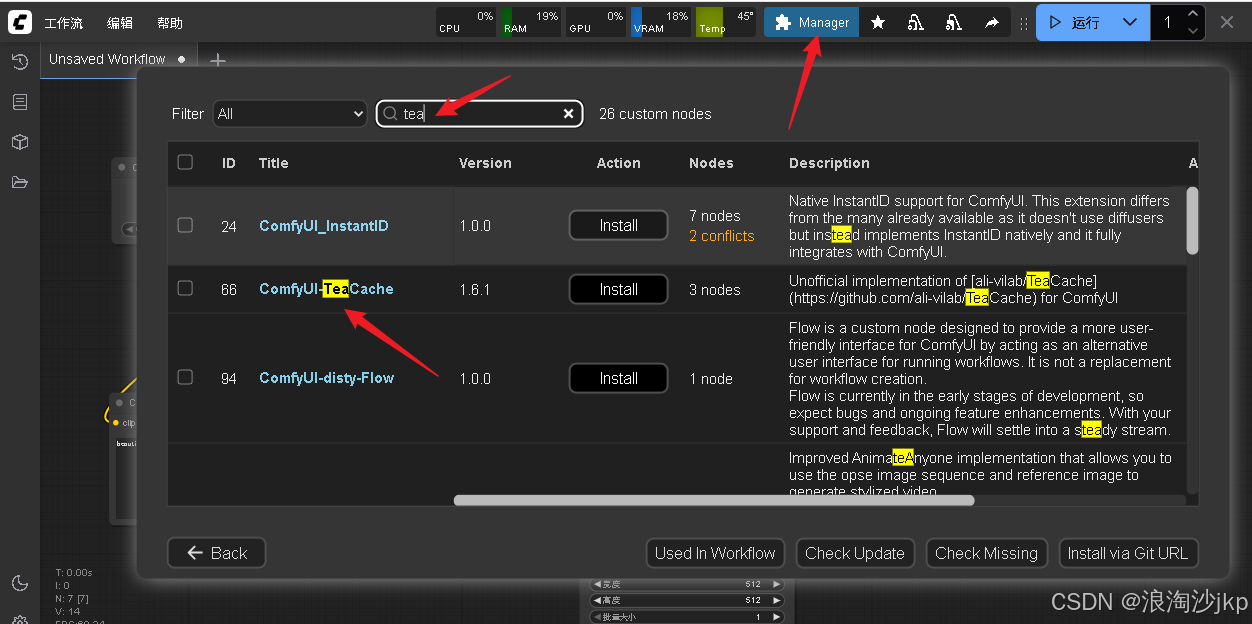This screenshot has width=1252, height=624.
Task: Click the ComfyUI logo icon
Action: click(20, 22)
